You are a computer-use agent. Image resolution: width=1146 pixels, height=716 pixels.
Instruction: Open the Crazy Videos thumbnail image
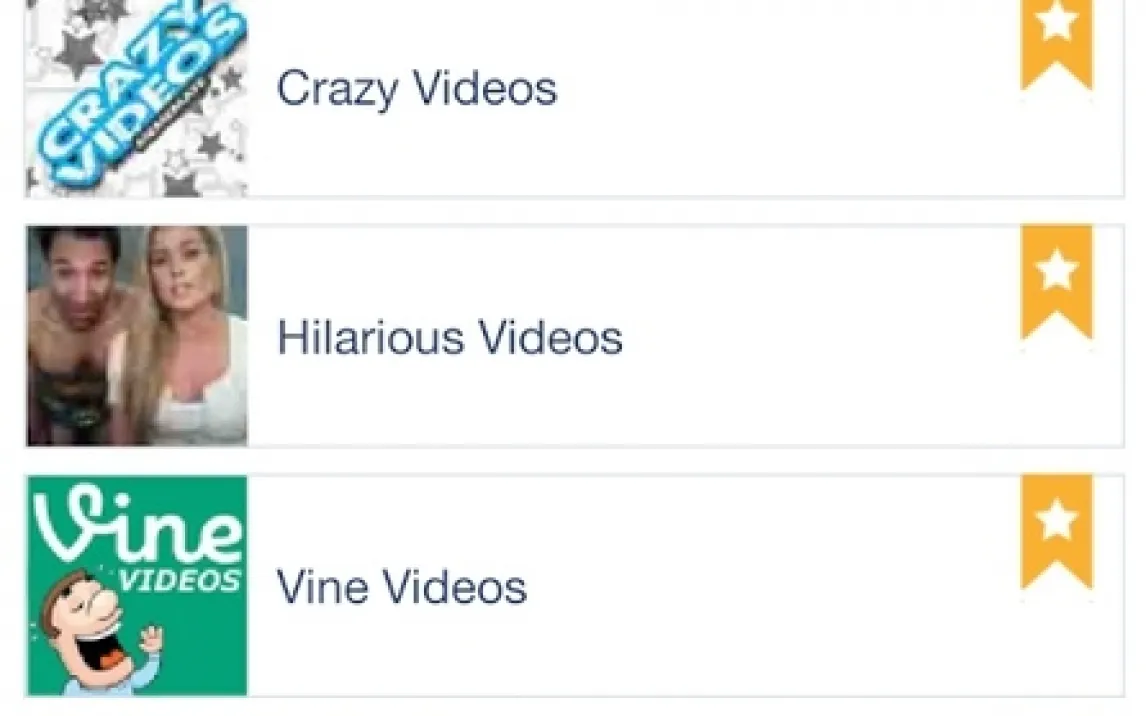pyautogui.click(x=137, y=98)
